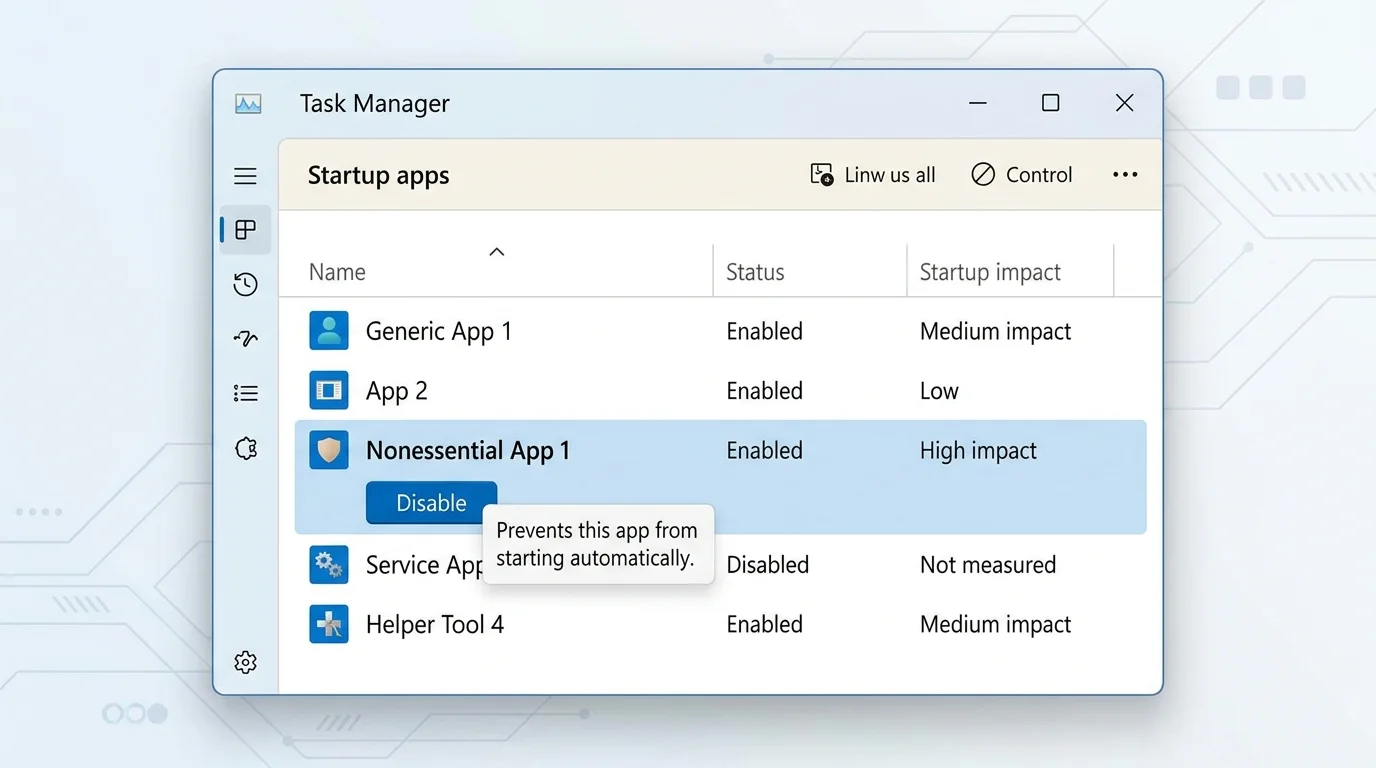The image size is (1376, 768).
Task: Click Enabled status of Helper Tool 4
Action: click(x=765, y=625)
